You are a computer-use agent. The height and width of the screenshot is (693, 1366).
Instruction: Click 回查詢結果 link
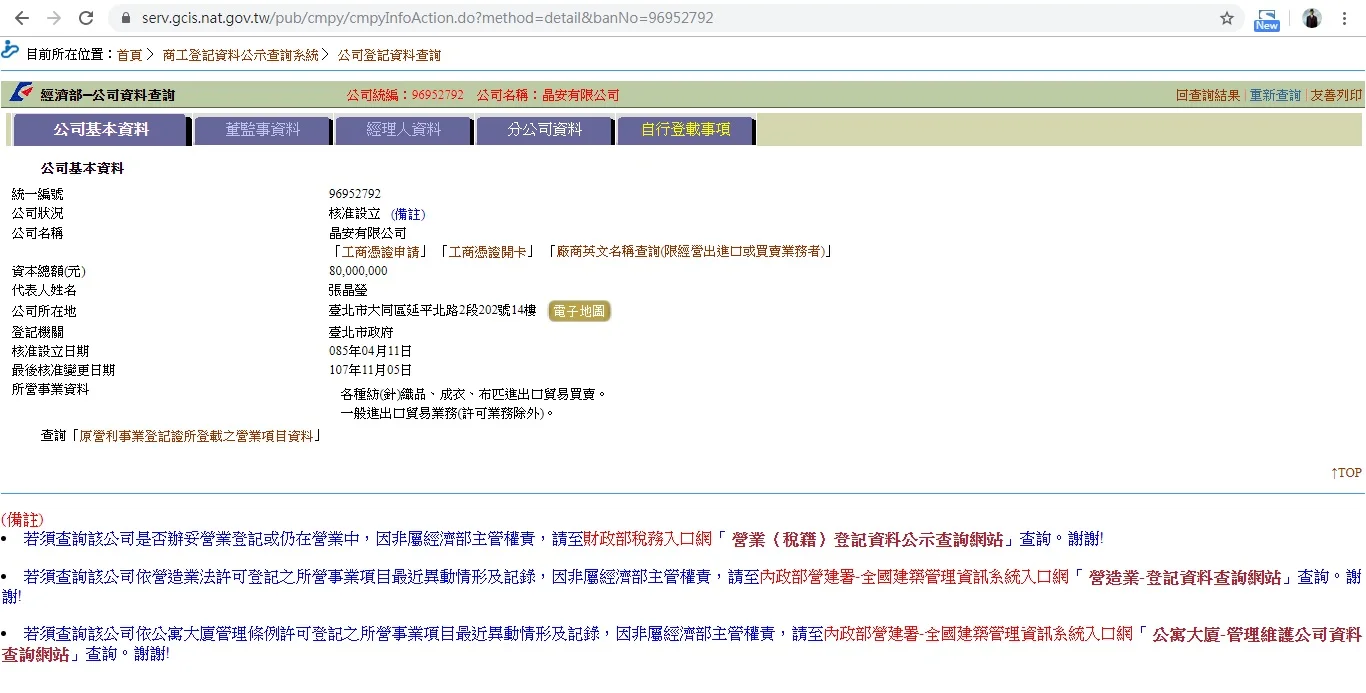[x=1207, y=95]
